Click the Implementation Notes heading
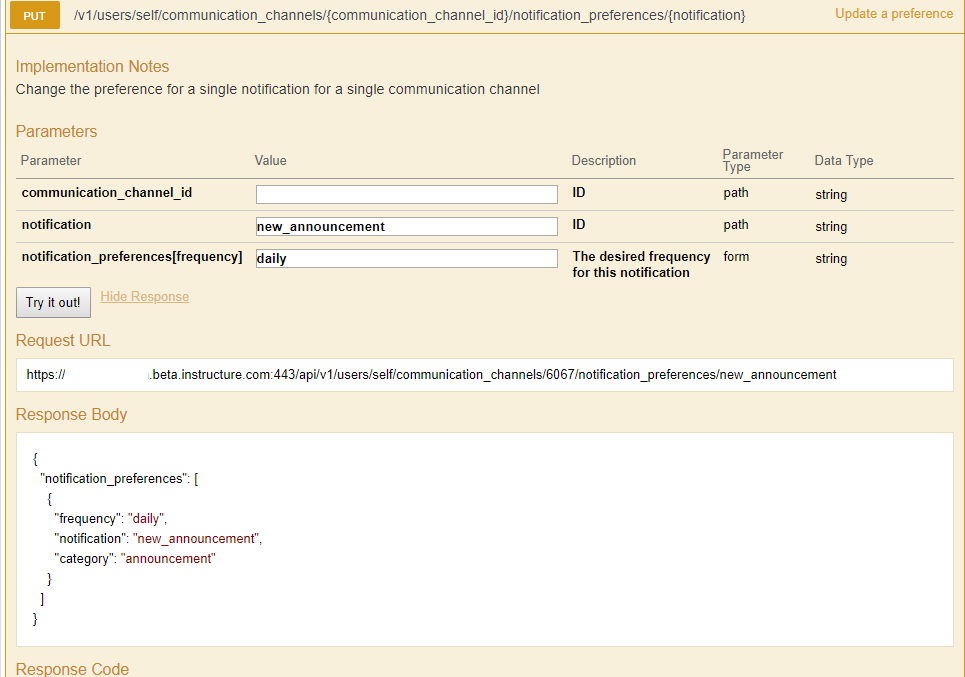The height and width of the screenshot is (677, 965). coord(92,67)
